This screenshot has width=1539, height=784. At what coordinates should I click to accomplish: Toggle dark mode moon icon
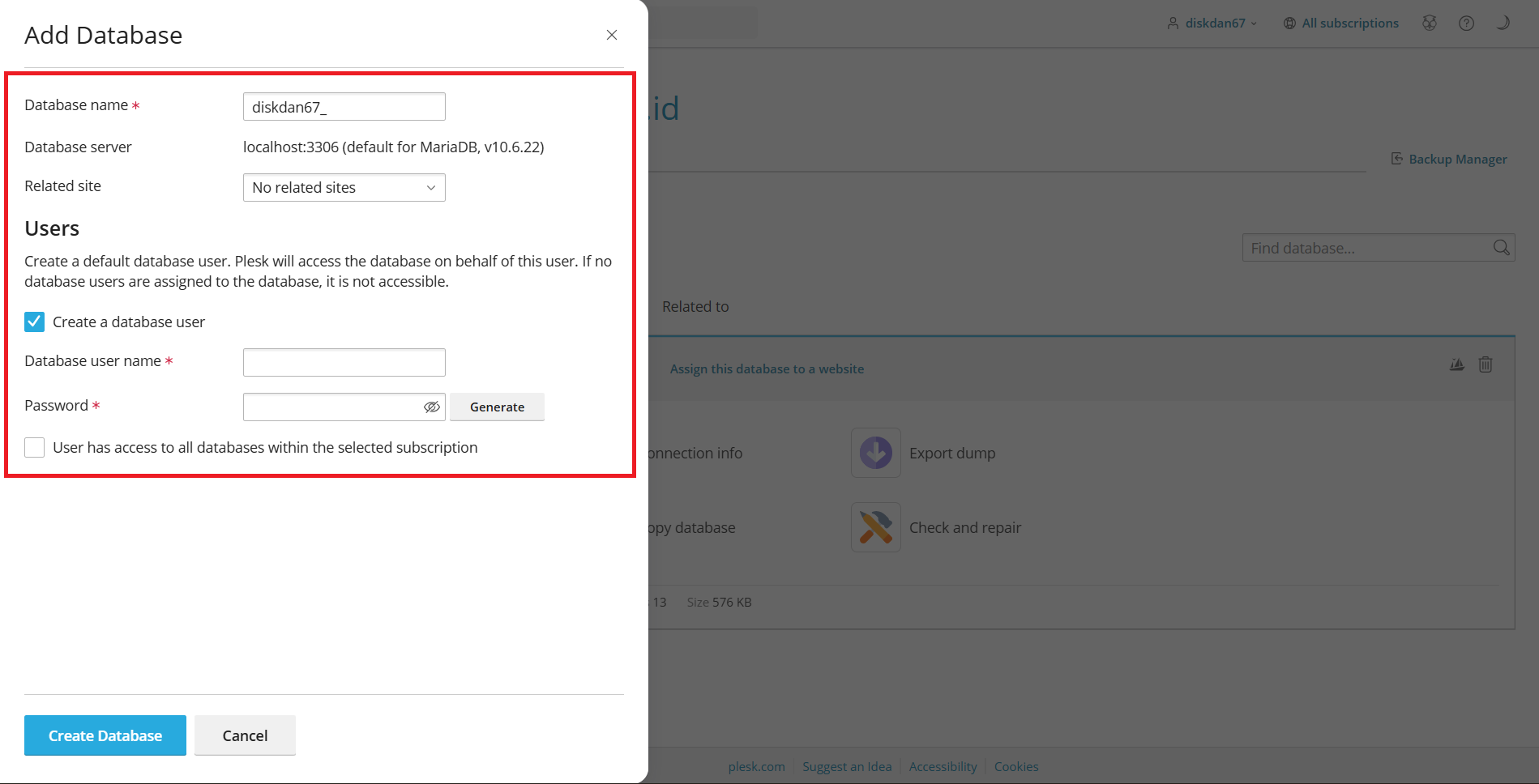point(1503,23)
